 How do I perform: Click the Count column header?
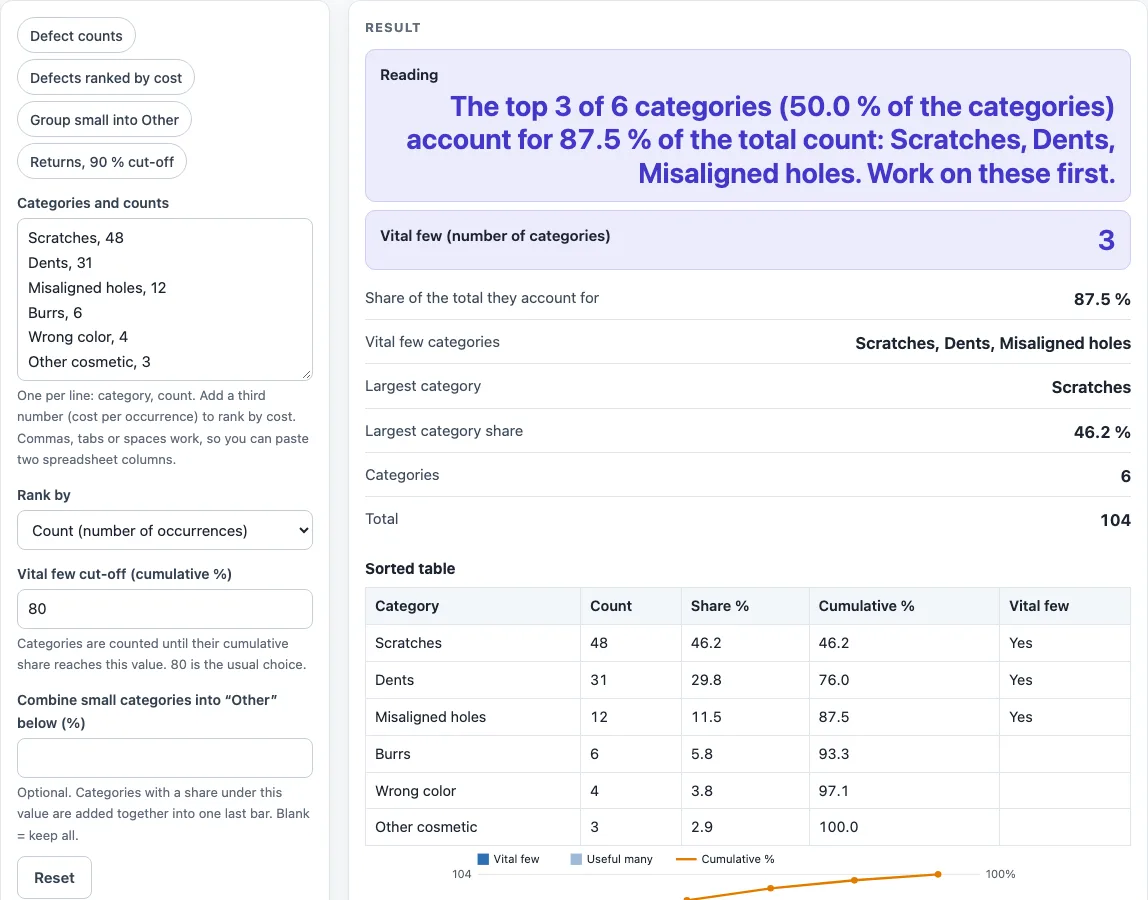[631, 606]
